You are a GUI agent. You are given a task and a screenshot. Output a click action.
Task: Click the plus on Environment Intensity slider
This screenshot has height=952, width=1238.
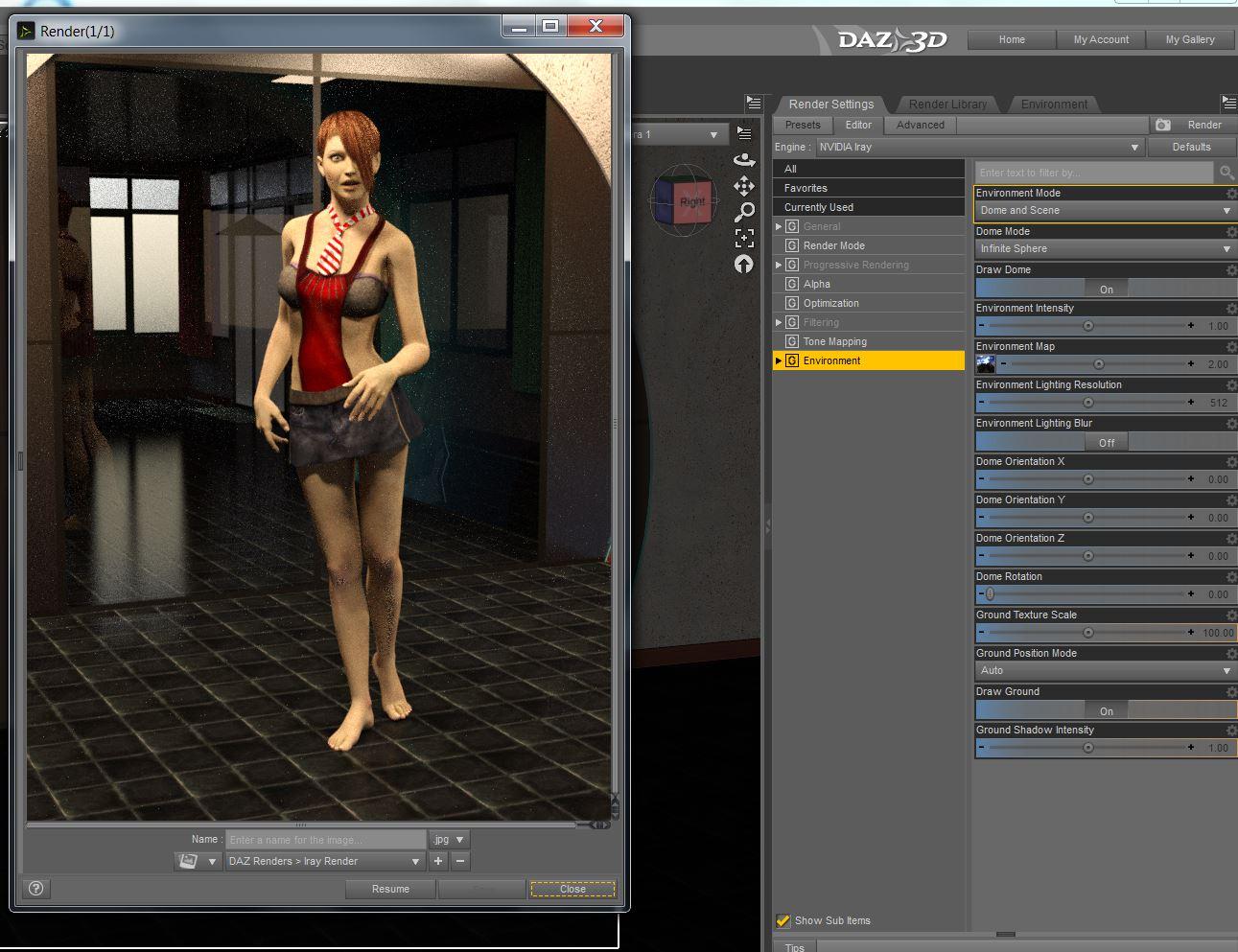[x=1191, y=326]
